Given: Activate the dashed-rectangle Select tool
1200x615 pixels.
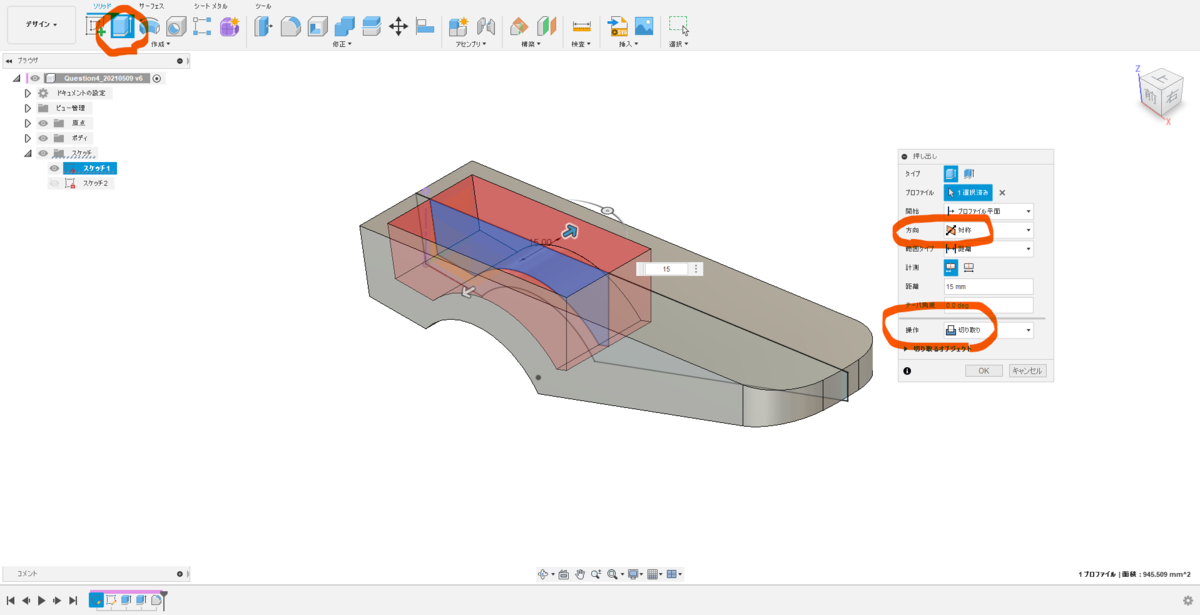Looking at the screenshot, I should coord(678,27).
